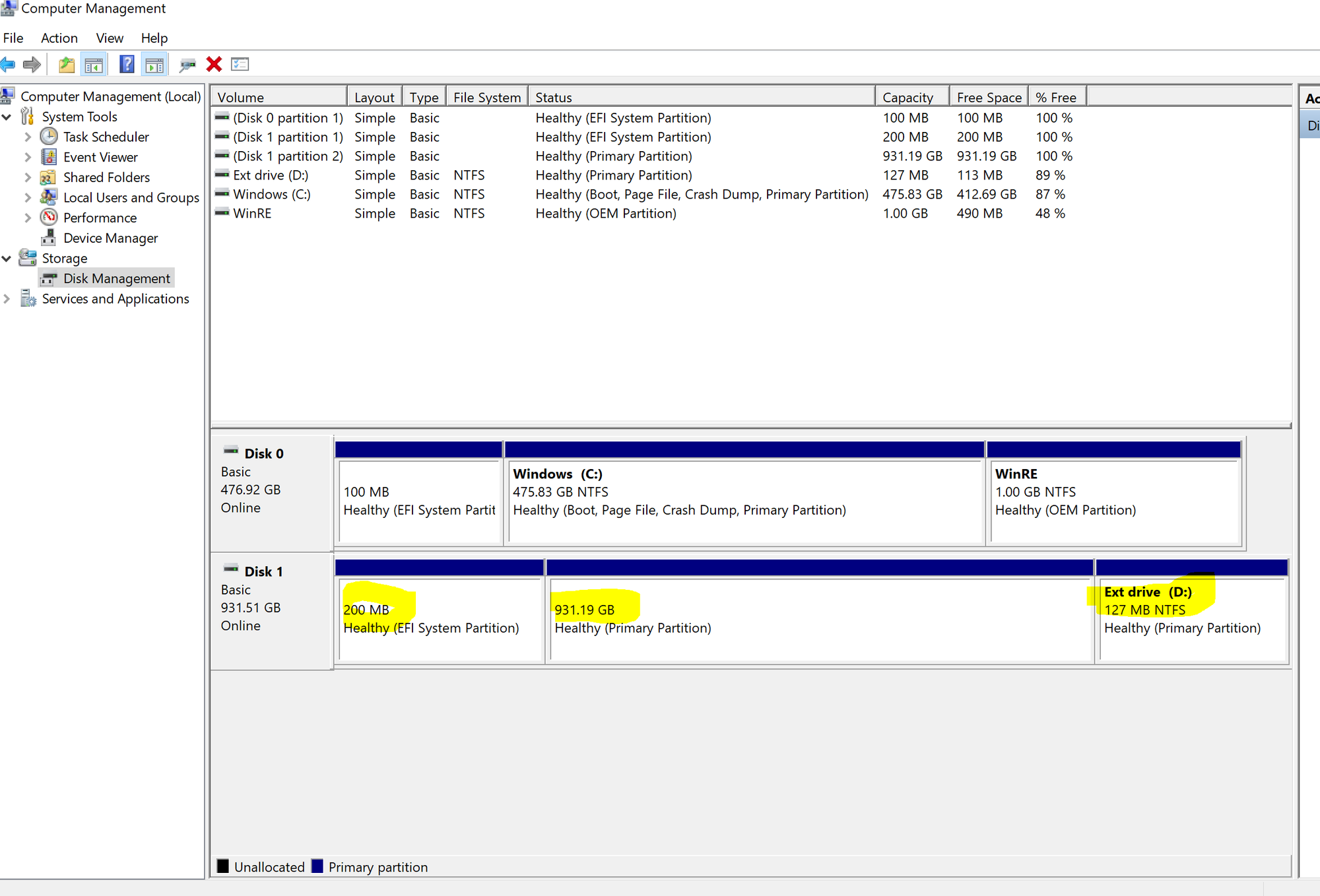Select Disk 1 200 MB EFI partition block

pos(440,612)
